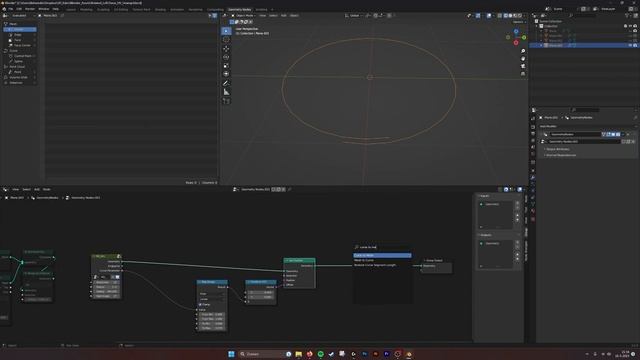
Task: Open File Explorer from the taskbar
Action: click(x=299, y=354)
